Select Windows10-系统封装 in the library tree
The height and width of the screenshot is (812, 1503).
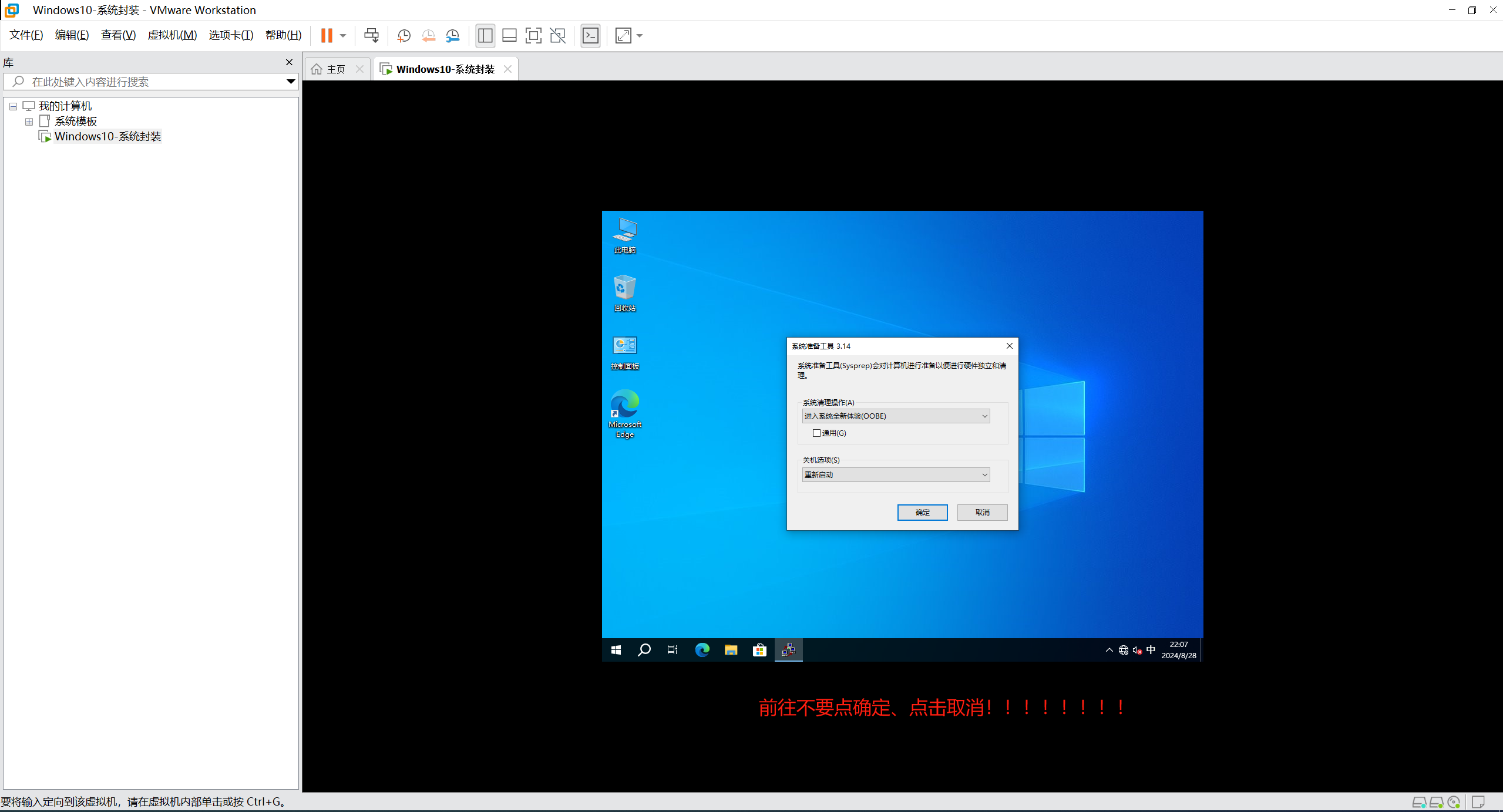coord(107,137)
